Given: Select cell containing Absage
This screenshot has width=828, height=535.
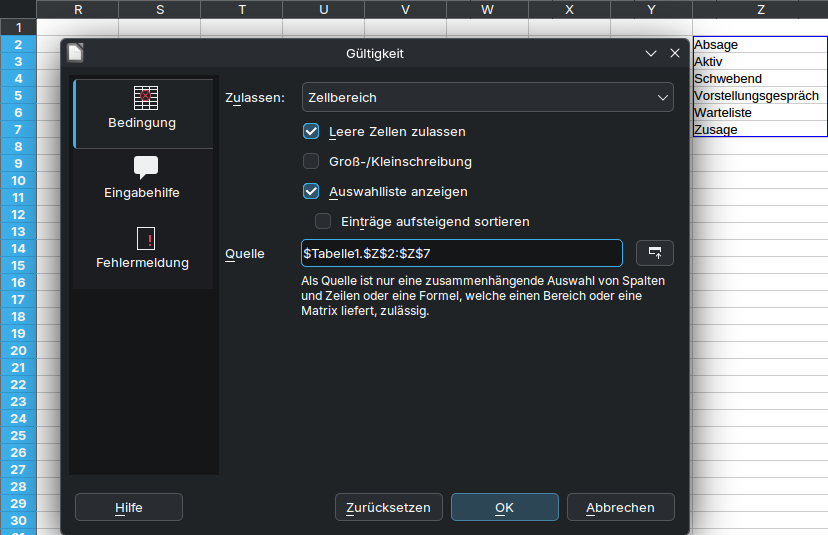Looking at the screenshot, I should [x=760, y=45].
